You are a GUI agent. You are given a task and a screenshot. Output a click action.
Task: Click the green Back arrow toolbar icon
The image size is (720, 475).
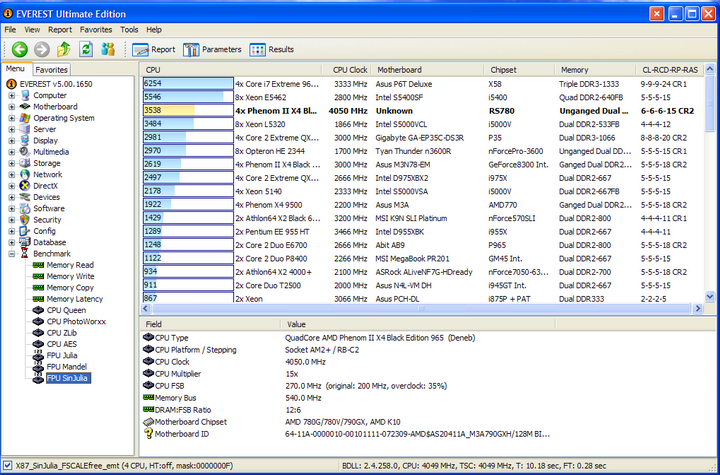point(20,49)
